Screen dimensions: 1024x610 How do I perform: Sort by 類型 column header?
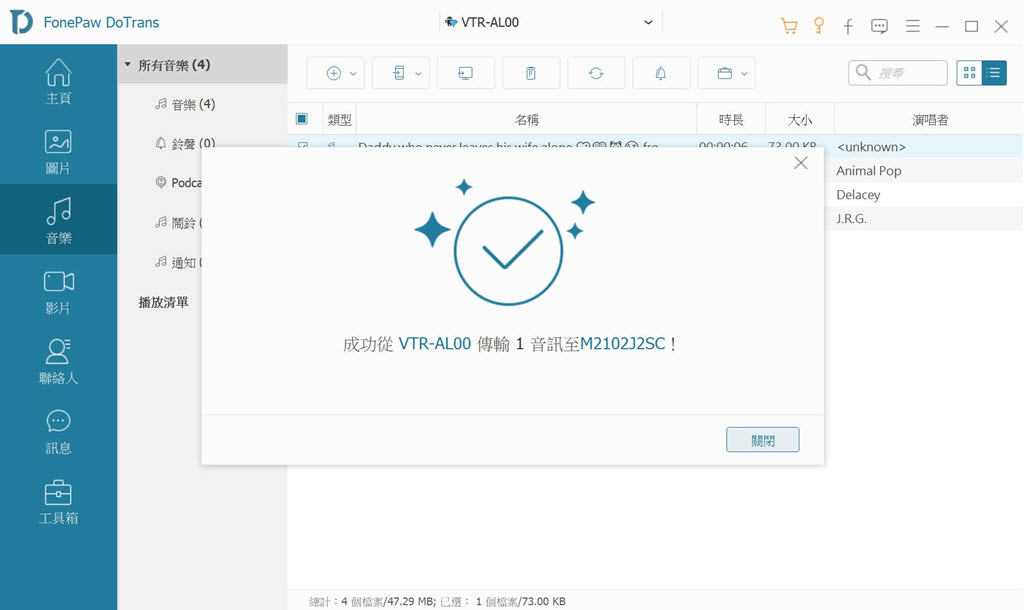click(x=340, y=120)
